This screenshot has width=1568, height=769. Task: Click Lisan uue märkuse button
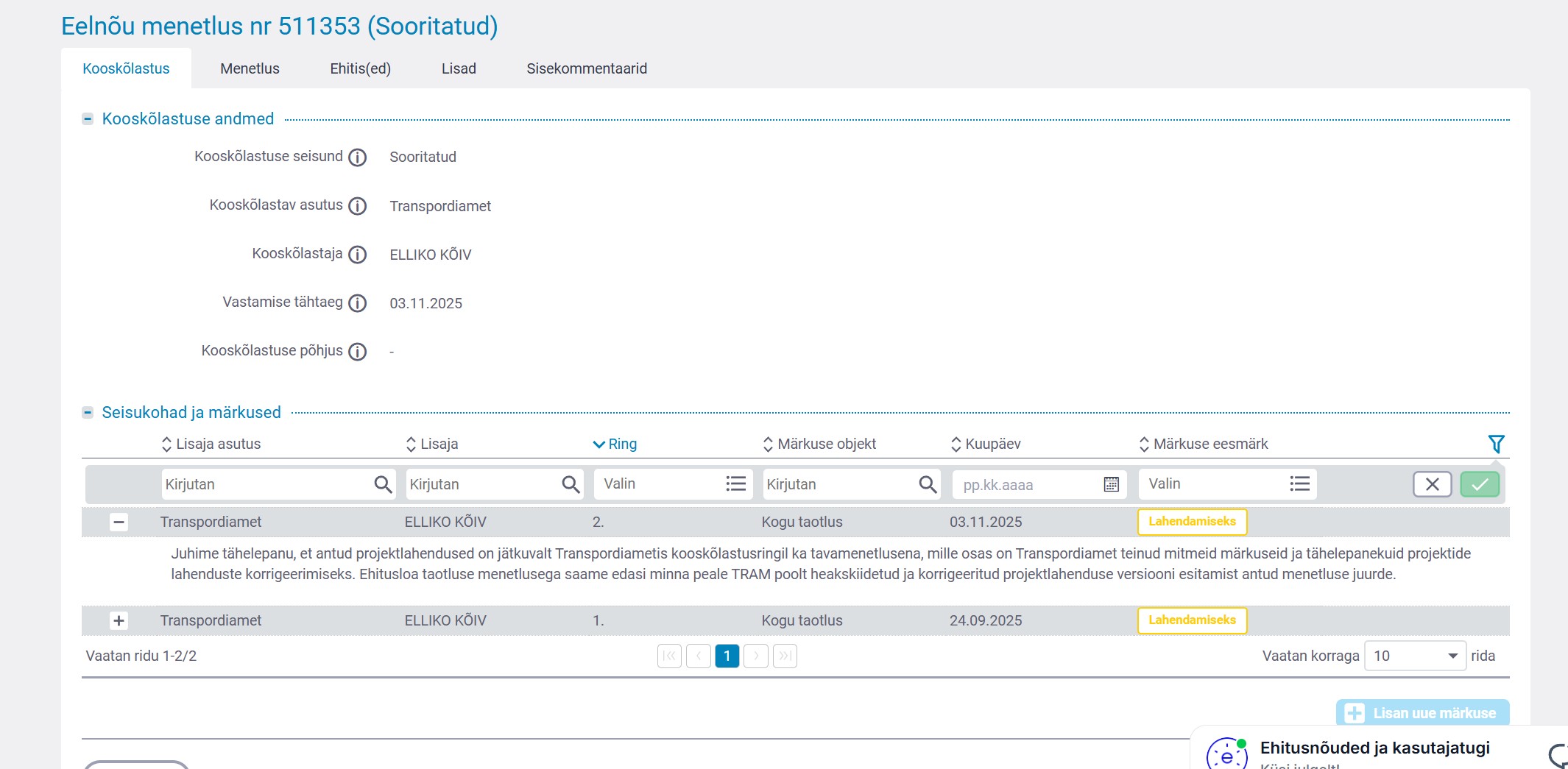[1422, 712]
